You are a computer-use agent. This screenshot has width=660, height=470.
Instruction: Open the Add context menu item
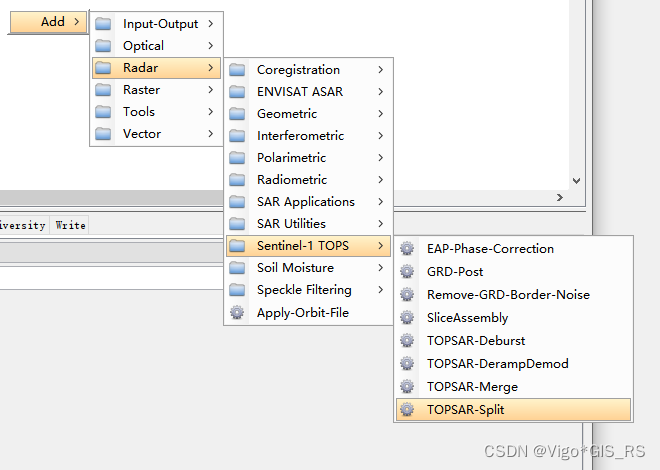48,22
